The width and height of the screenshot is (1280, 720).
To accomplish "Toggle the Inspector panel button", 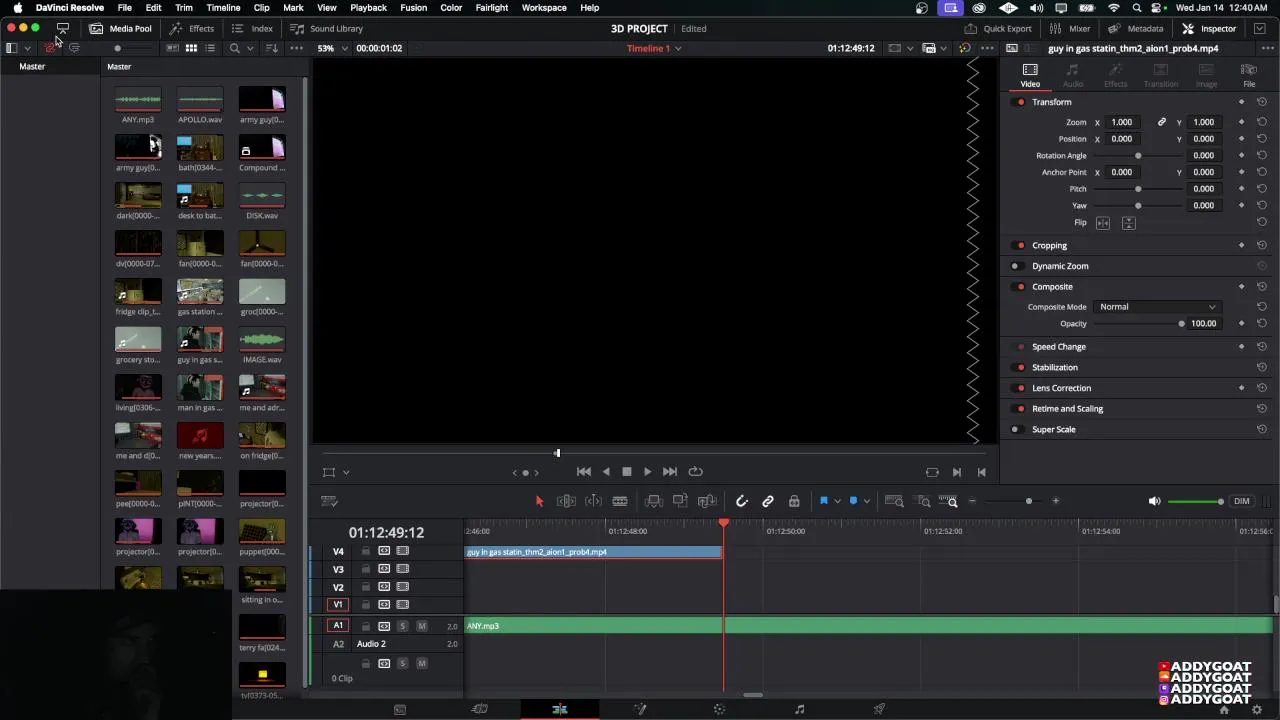I will [1209, 28].
